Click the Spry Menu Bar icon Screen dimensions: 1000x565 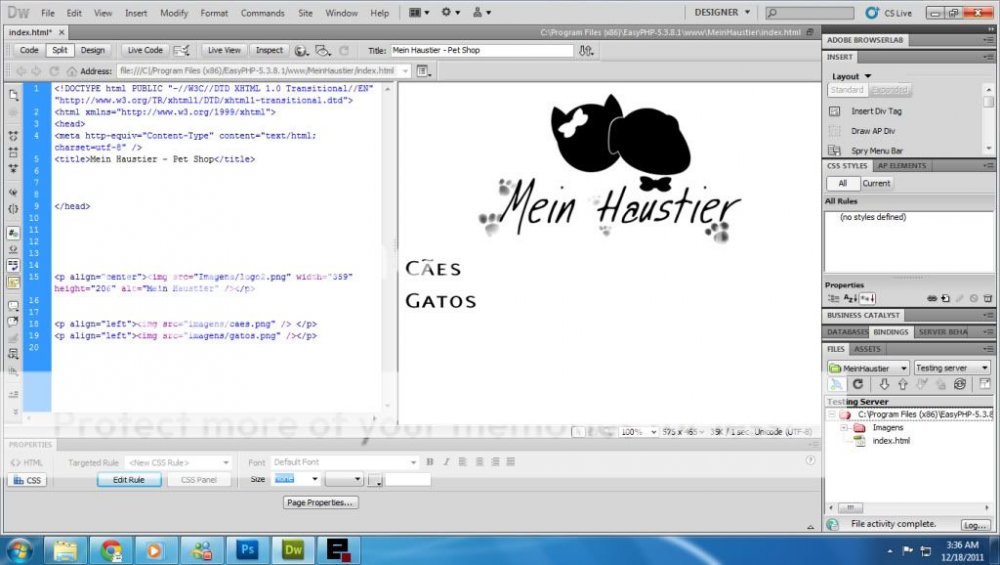pyautogui.click(x=834, y=151)
